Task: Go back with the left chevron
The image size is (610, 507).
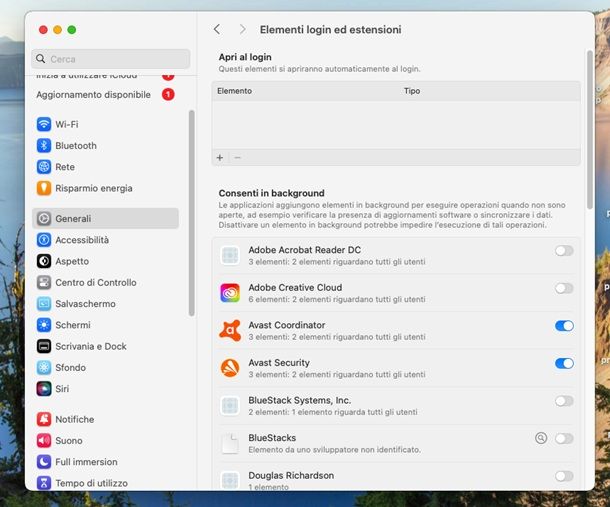Action: [x=217, y=30]
